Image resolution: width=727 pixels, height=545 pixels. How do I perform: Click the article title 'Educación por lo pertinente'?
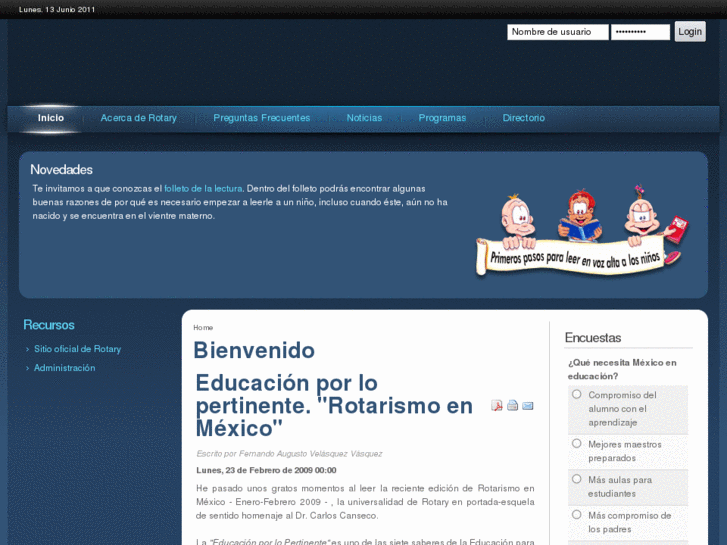(334, 405)
